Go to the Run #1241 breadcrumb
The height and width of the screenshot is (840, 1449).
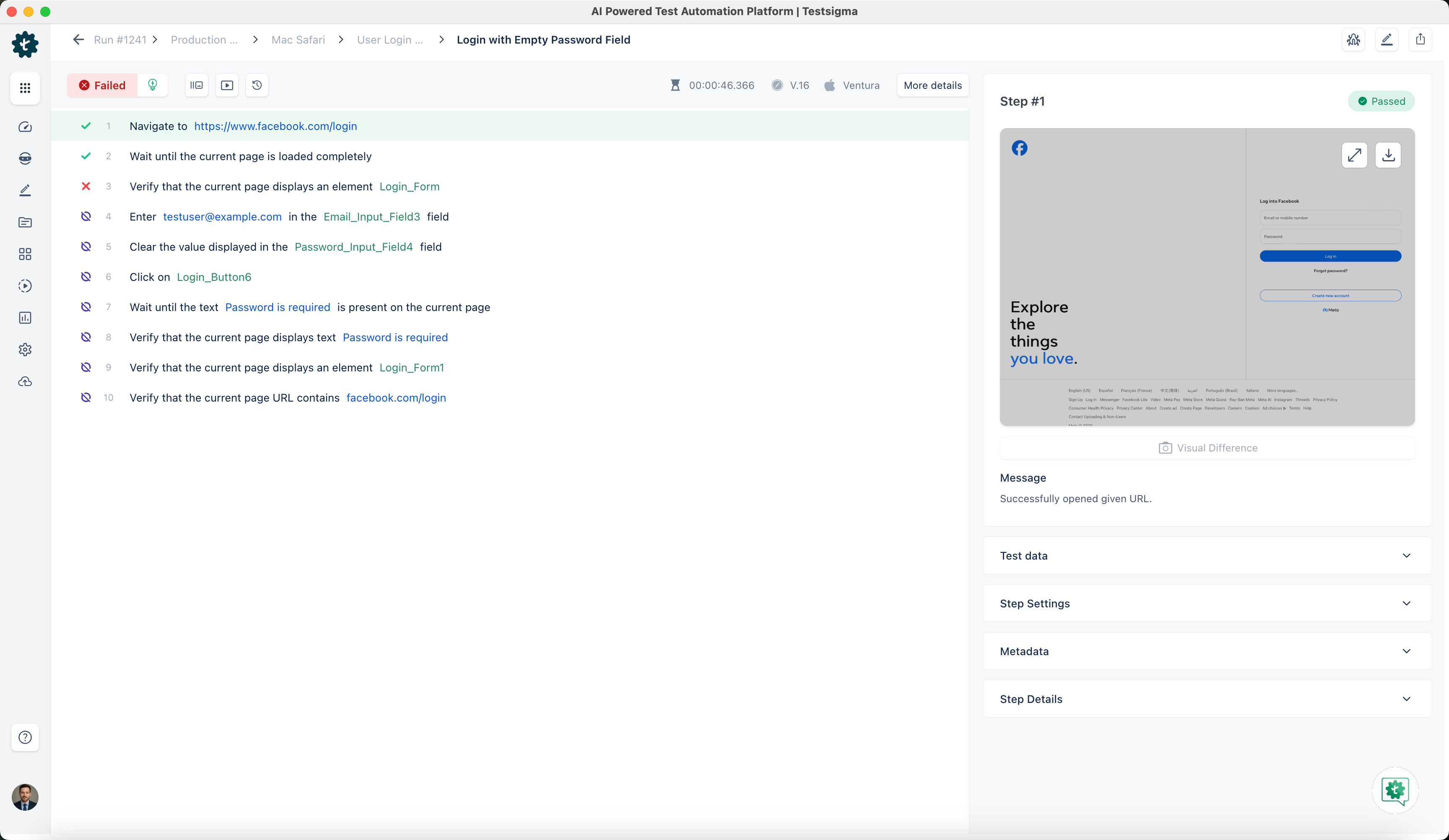[x=120, y=40]
